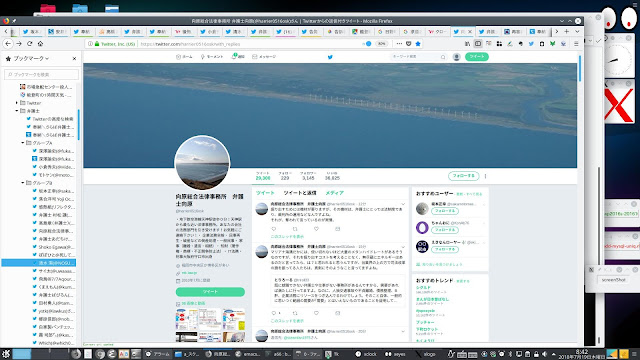
Task: List all tabs dropdown arrow
Action: pyautogui.click(x=577, y=31)
